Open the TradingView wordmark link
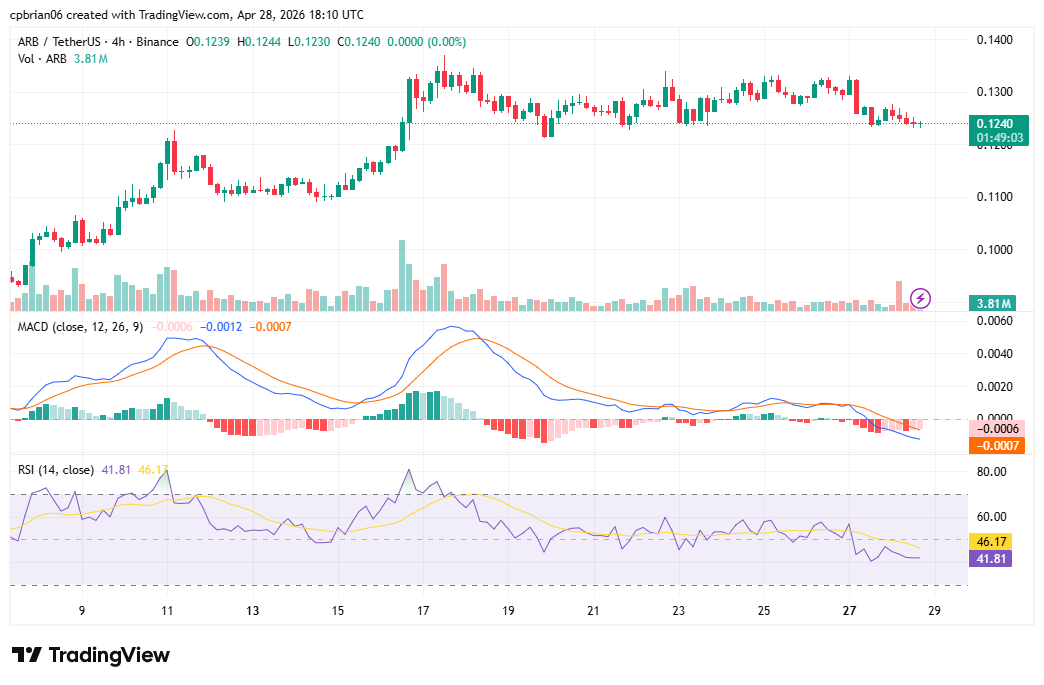1044x685 pixels. 109,655
